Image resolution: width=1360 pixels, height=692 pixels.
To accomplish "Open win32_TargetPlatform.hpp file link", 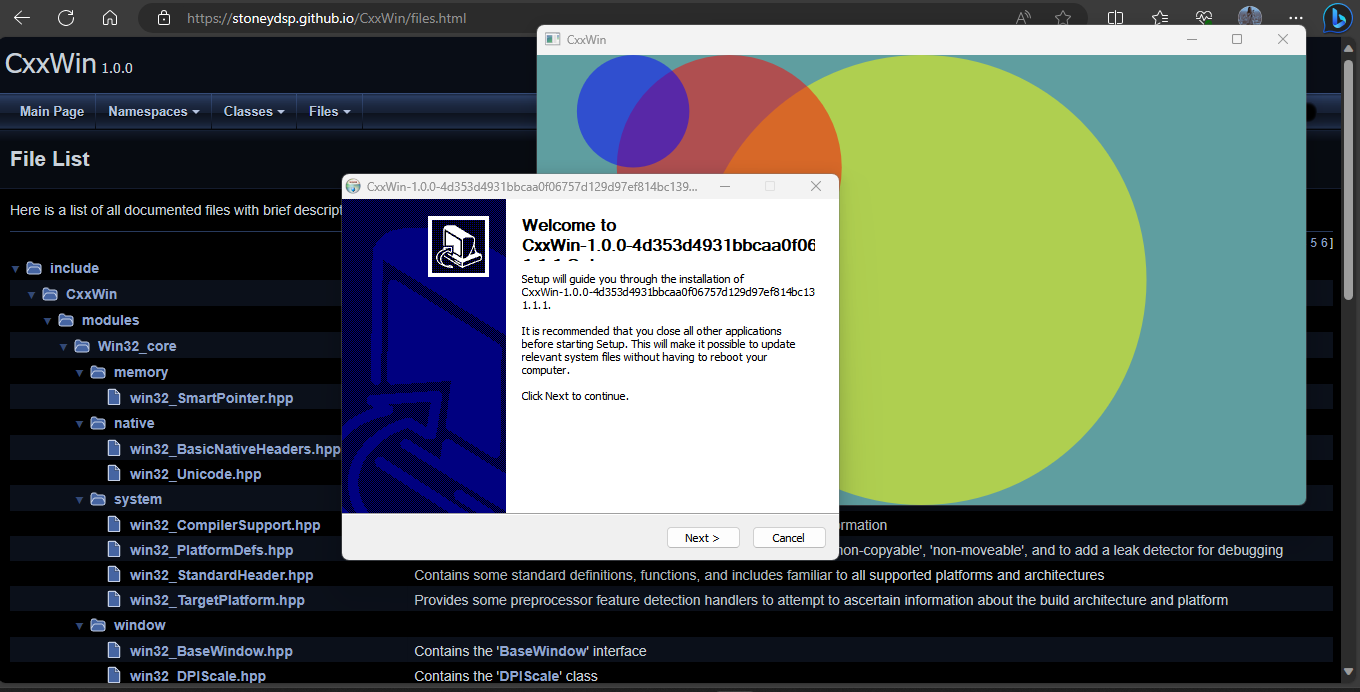I will pos(217,600).
